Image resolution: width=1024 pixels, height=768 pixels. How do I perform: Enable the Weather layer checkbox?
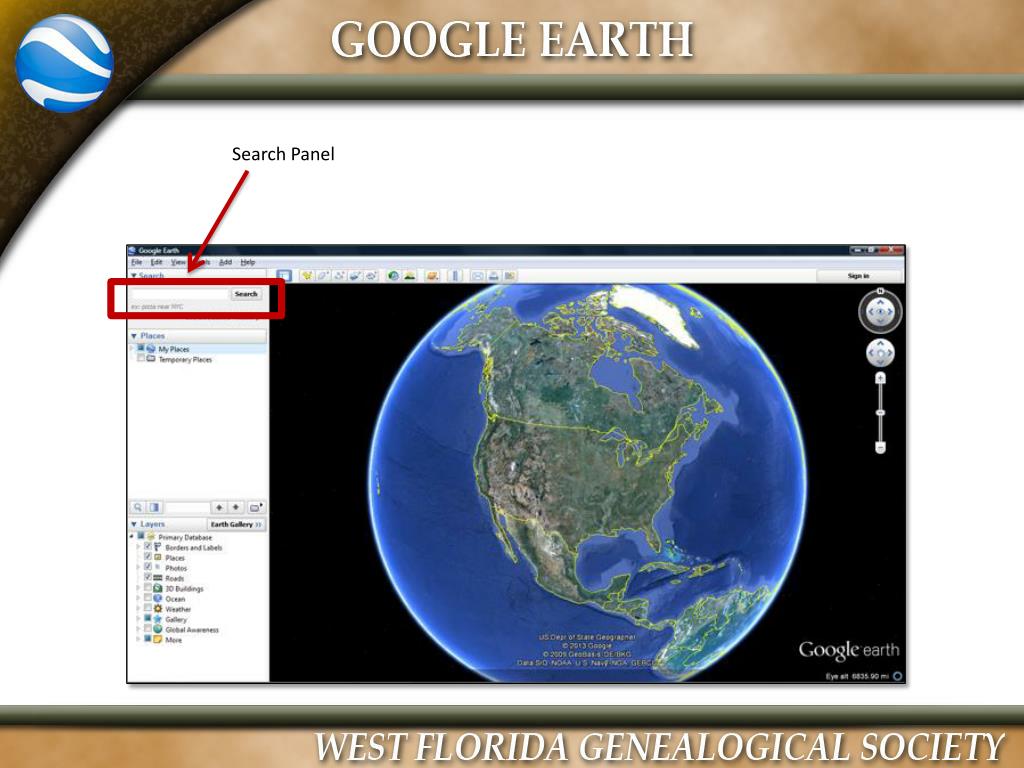click(x=148, y=608)
